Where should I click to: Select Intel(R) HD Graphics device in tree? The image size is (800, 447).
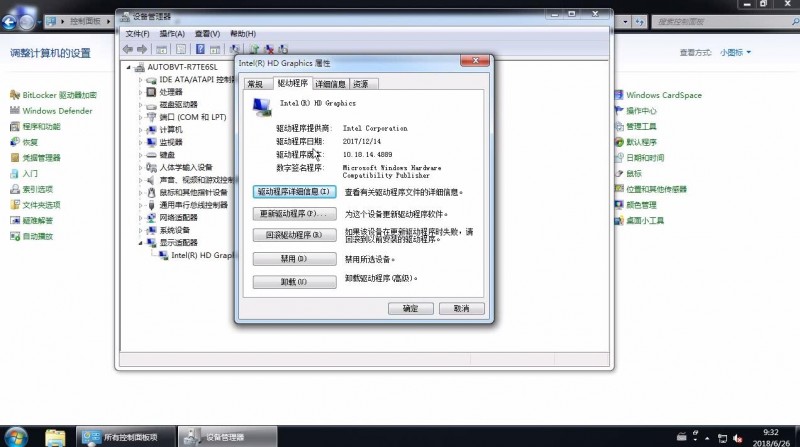tap(202, 255)
